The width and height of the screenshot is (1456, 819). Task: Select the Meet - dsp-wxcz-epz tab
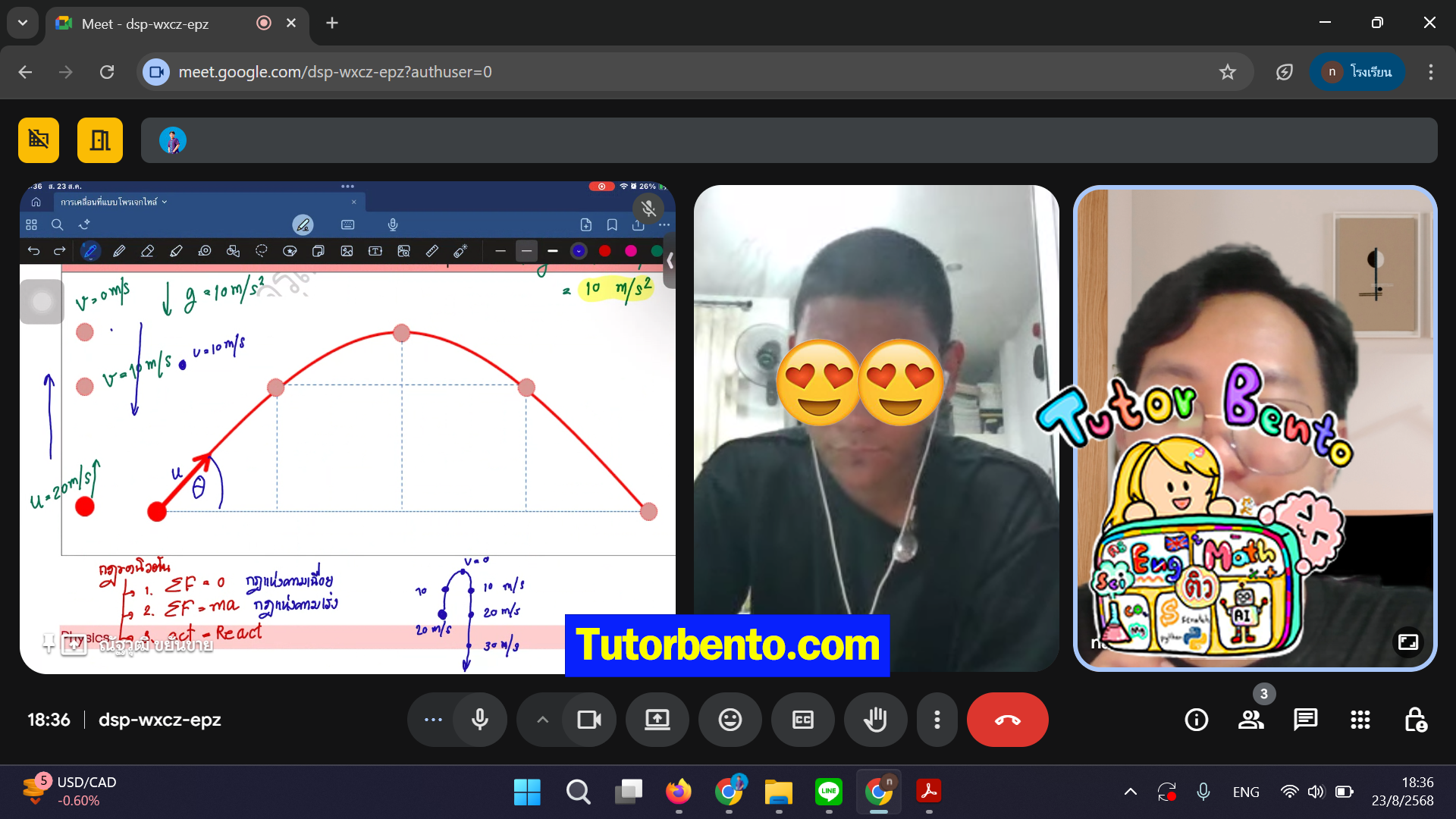(177, 24)
